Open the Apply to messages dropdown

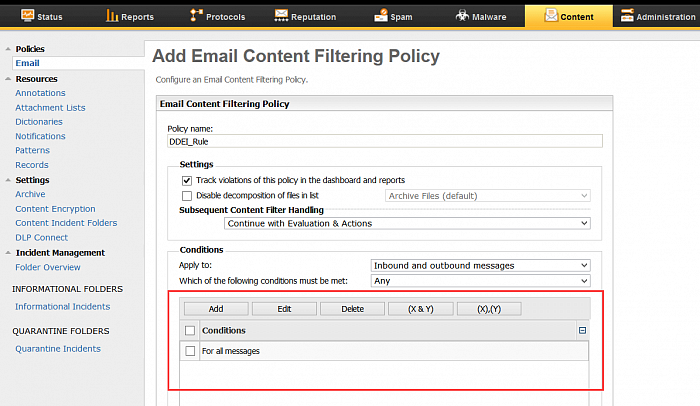pyautogui.click(x=480, y=265)
